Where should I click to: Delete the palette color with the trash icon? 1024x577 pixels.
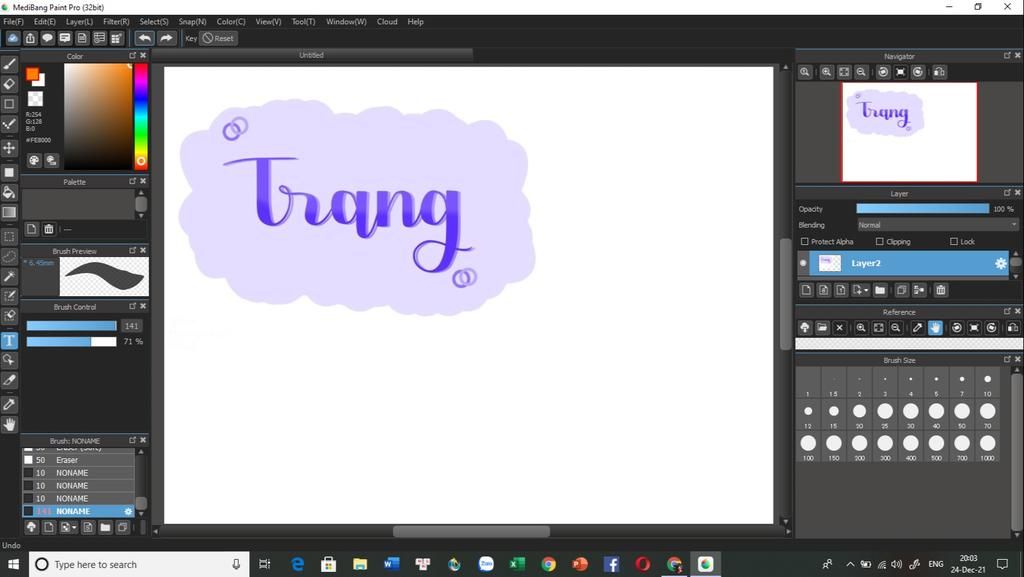(x=49, y=229)
